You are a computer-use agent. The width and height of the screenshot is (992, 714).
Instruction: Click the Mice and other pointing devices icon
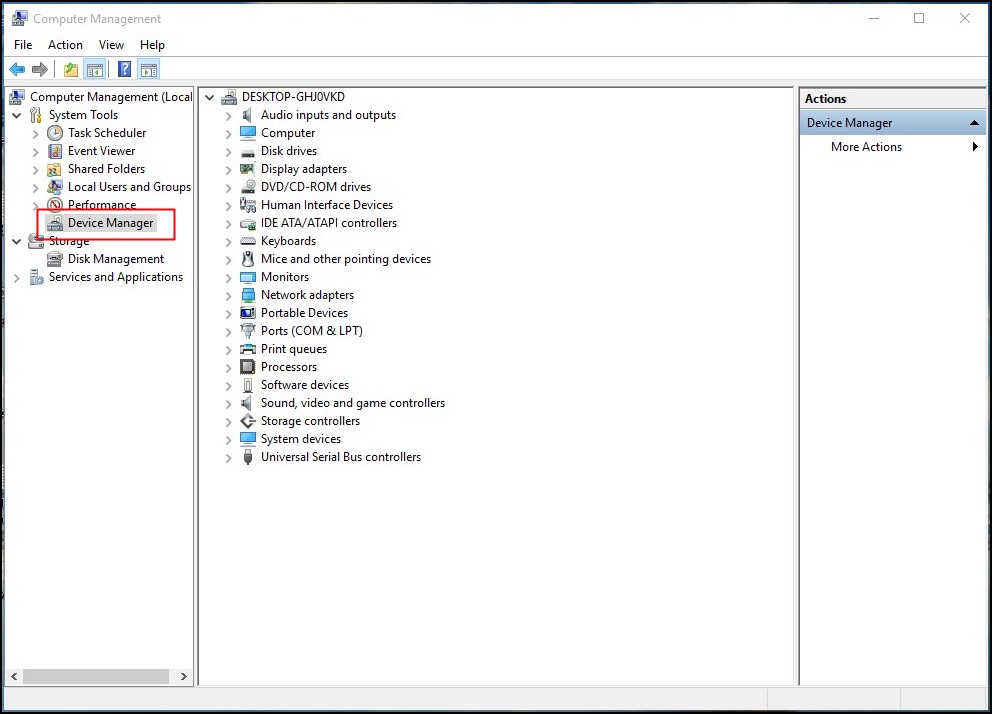pos(247,259)
